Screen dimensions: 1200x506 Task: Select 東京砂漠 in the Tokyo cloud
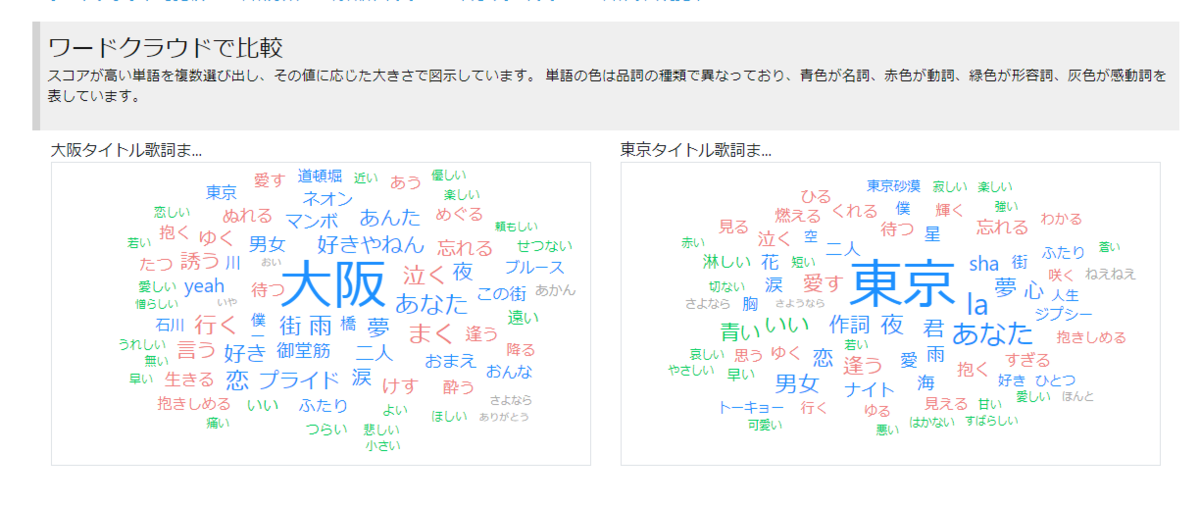(x=893, y=186)
